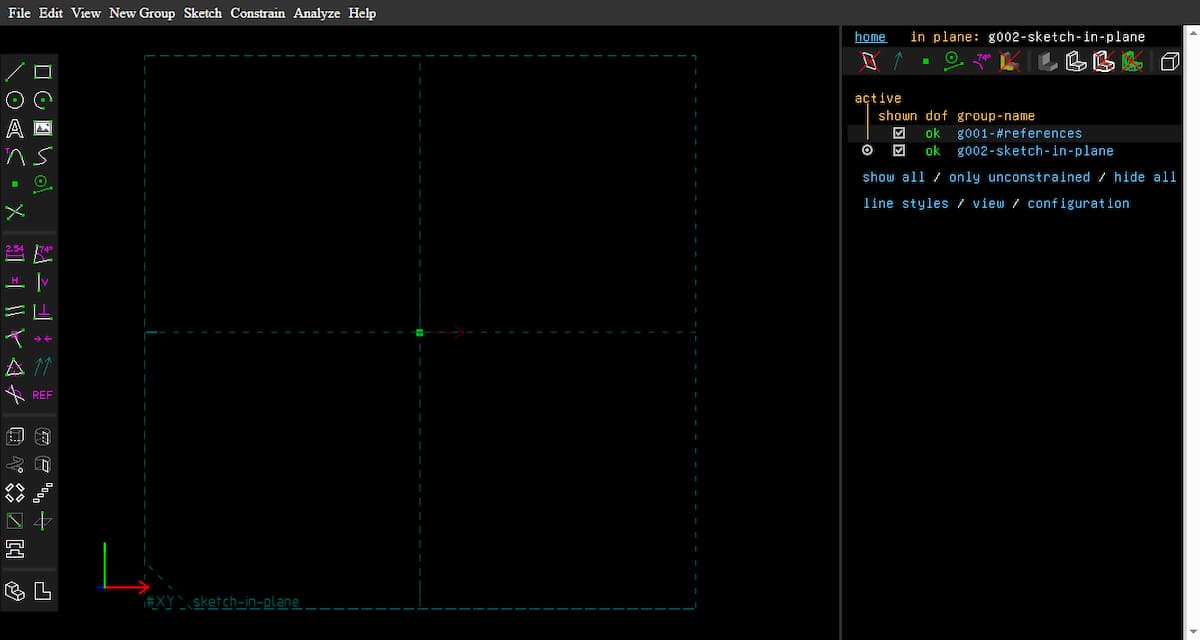Toggle shaded model visibility icon
Image resolution: width=1200 pixels, height=640 pixels.
point(1048,62)
